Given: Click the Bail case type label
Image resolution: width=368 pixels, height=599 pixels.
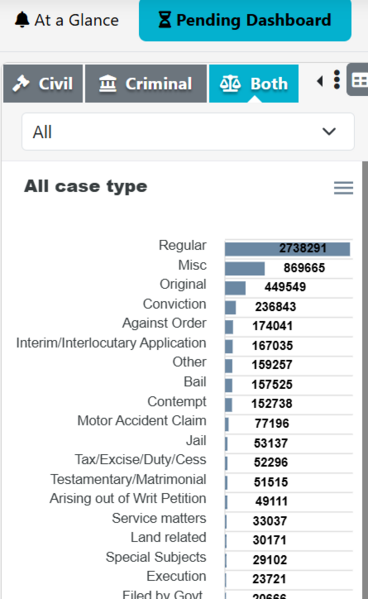Looking at the screenshot, I should tap(195, 382).
